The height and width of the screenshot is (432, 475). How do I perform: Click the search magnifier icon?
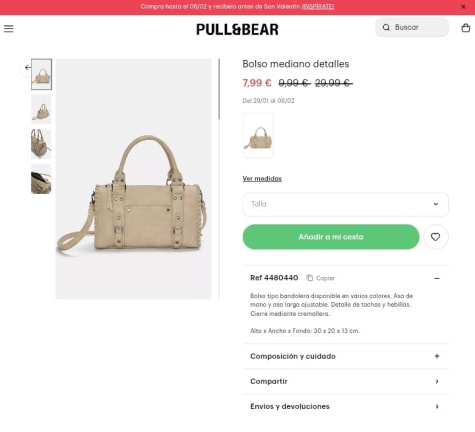pyautogui.click(x=386, y=27)
